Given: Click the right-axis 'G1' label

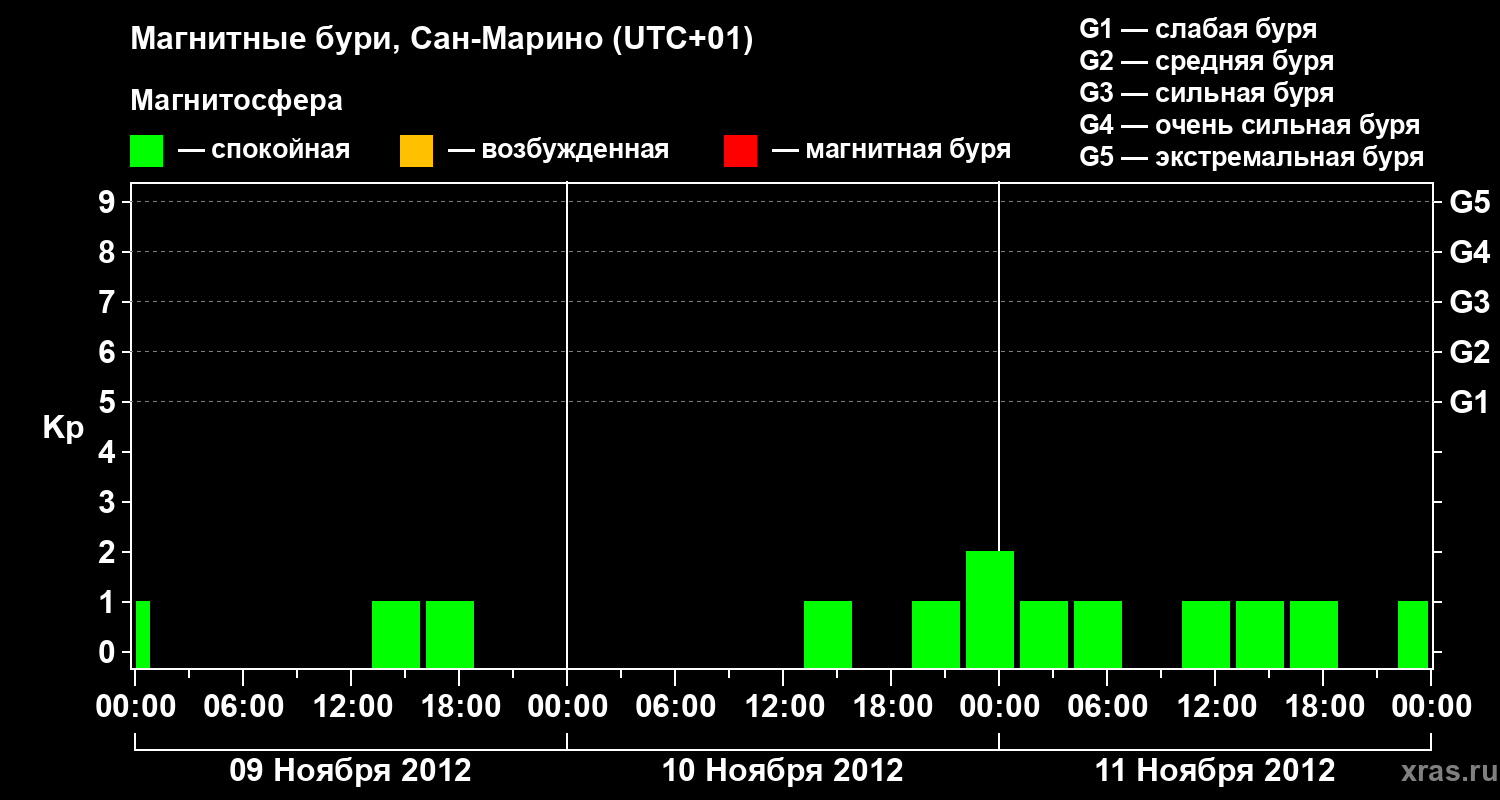Looking at the screenshot, I should pyautogui.click(x=1470, y=402).
